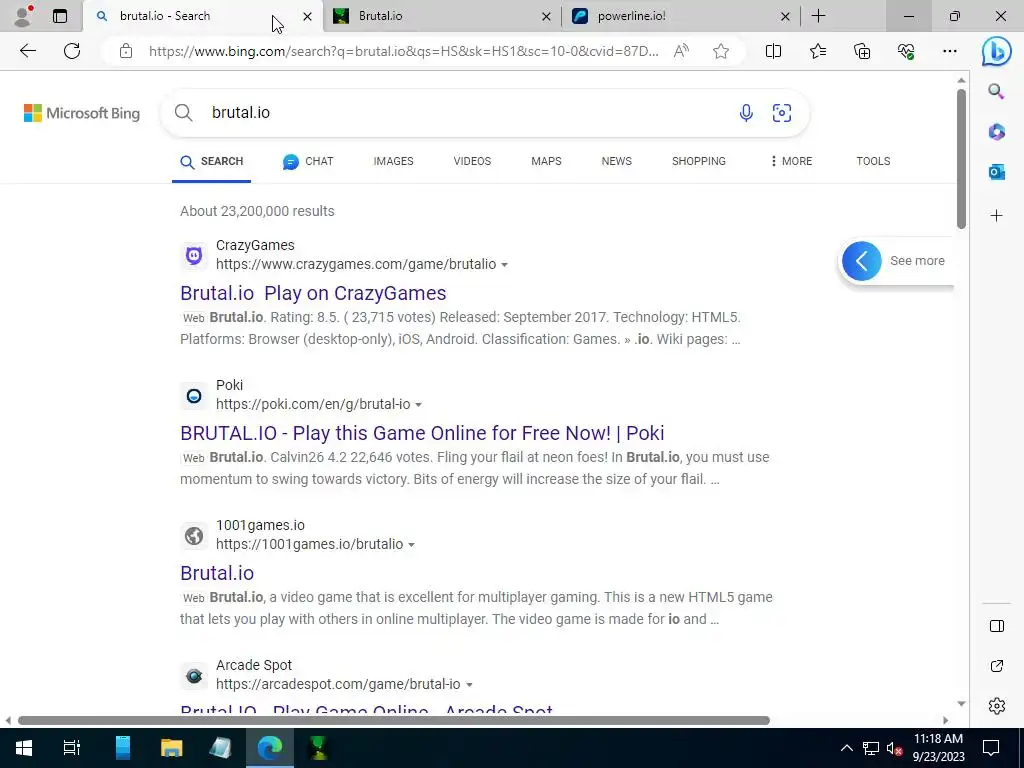Close the powerline.io! tab

click(786, 16)
